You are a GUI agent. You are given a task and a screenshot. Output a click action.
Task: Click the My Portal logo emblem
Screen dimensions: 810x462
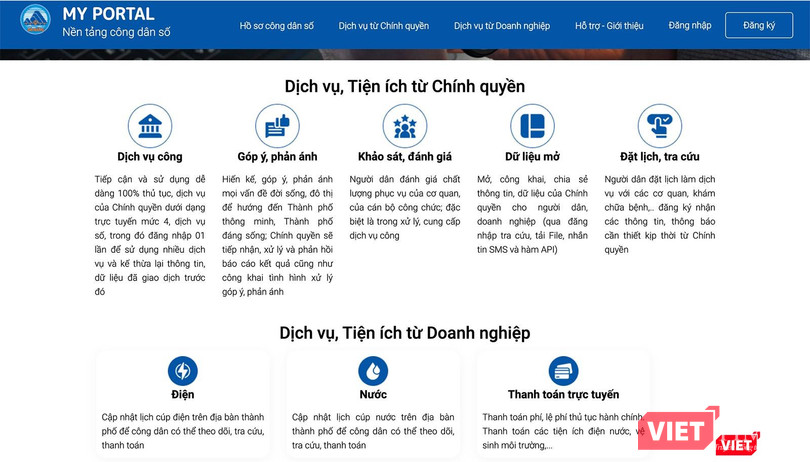point(35,20)
